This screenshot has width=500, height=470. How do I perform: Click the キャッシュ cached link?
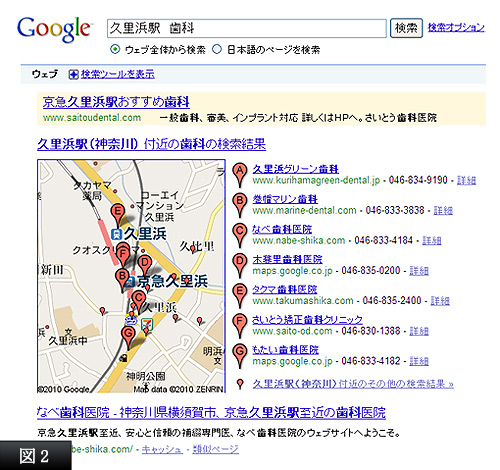(x=162, y=449)
